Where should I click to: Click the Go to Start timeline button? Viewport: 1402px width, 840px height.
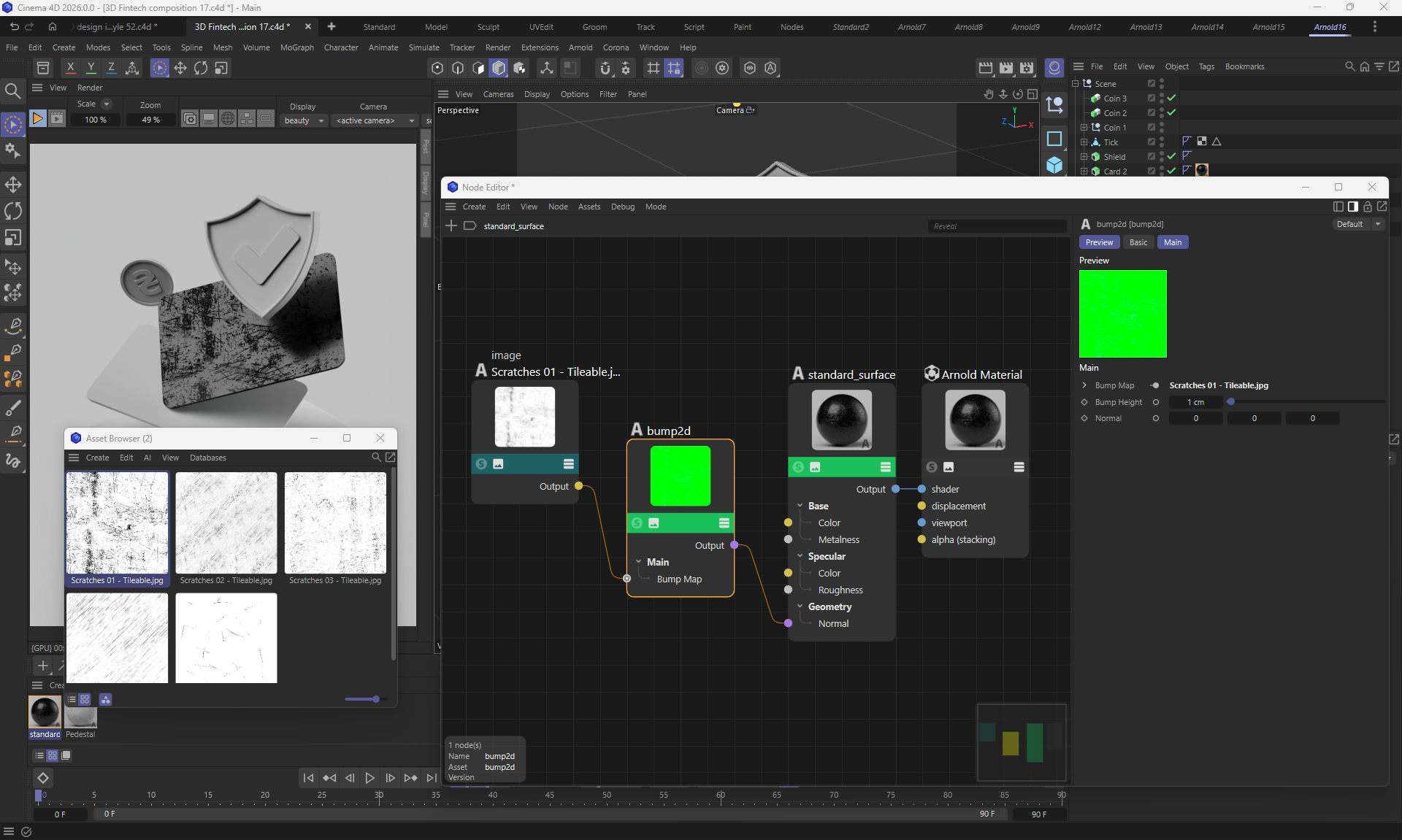(308, 778)
